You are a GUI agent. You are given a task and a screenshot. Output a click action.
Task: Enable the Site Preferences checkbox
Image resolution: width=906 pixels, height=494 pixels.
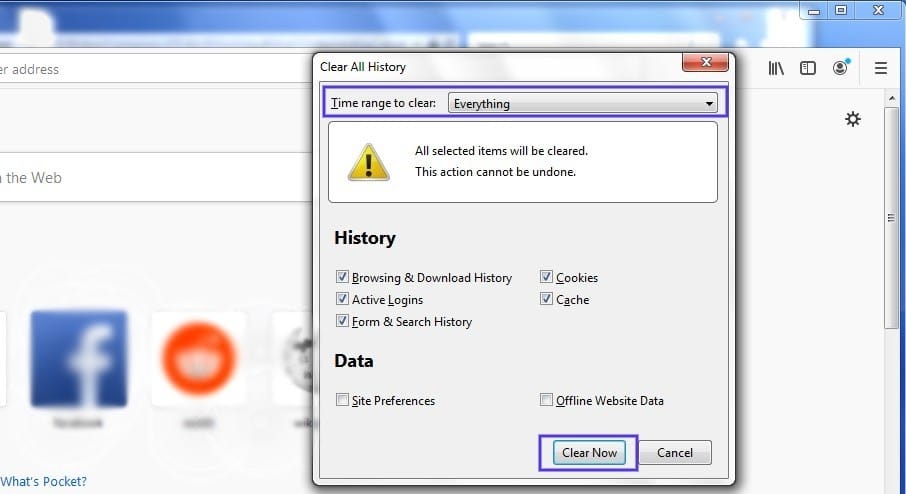coord(343,401)
